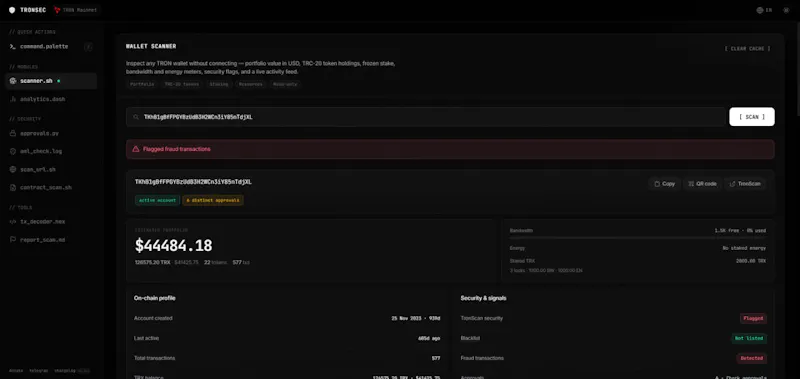Click the Bandwidth usage progress bar

point(637,238)
